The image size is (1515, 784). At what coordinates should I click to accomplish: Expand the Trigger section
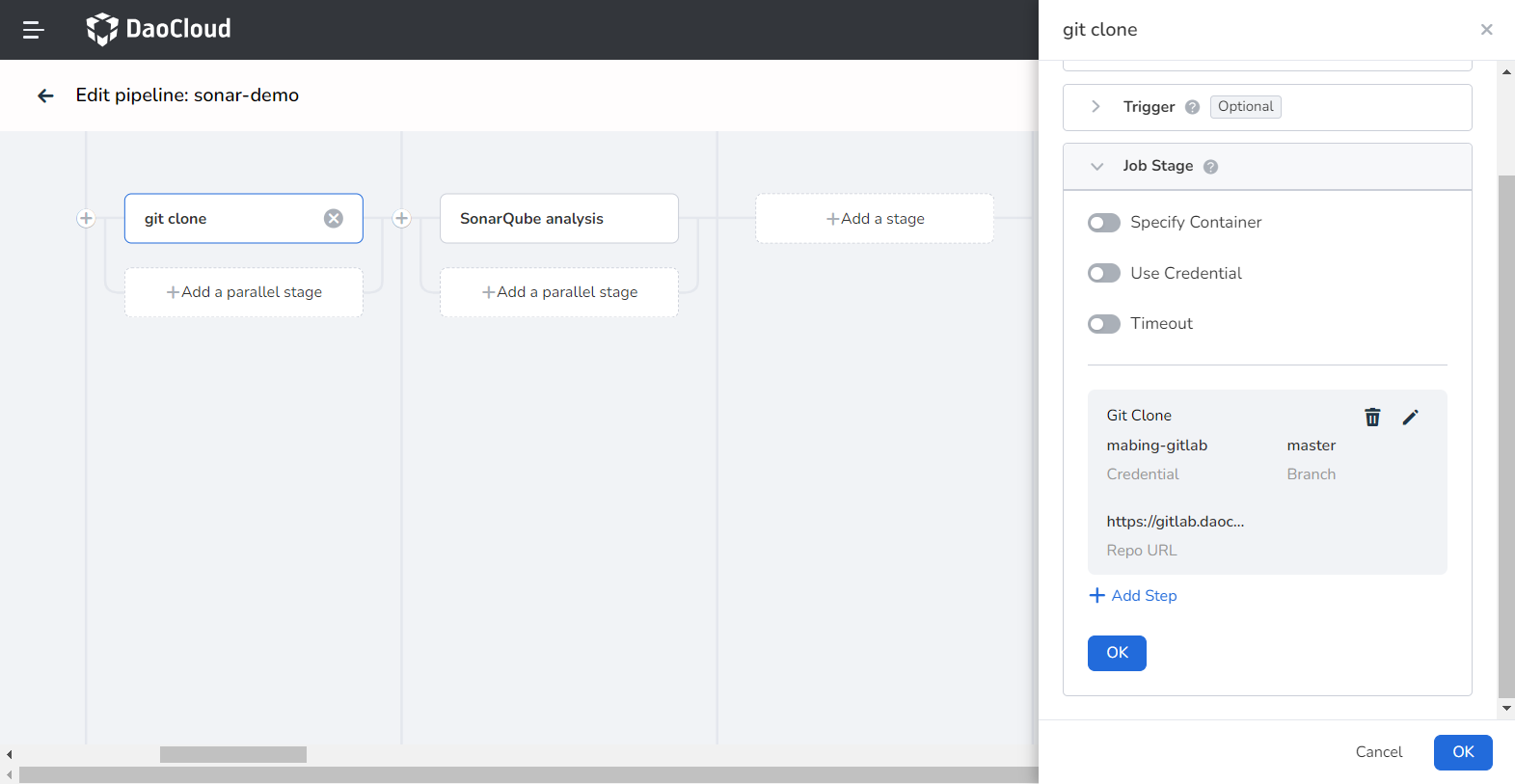(1096, 107)
